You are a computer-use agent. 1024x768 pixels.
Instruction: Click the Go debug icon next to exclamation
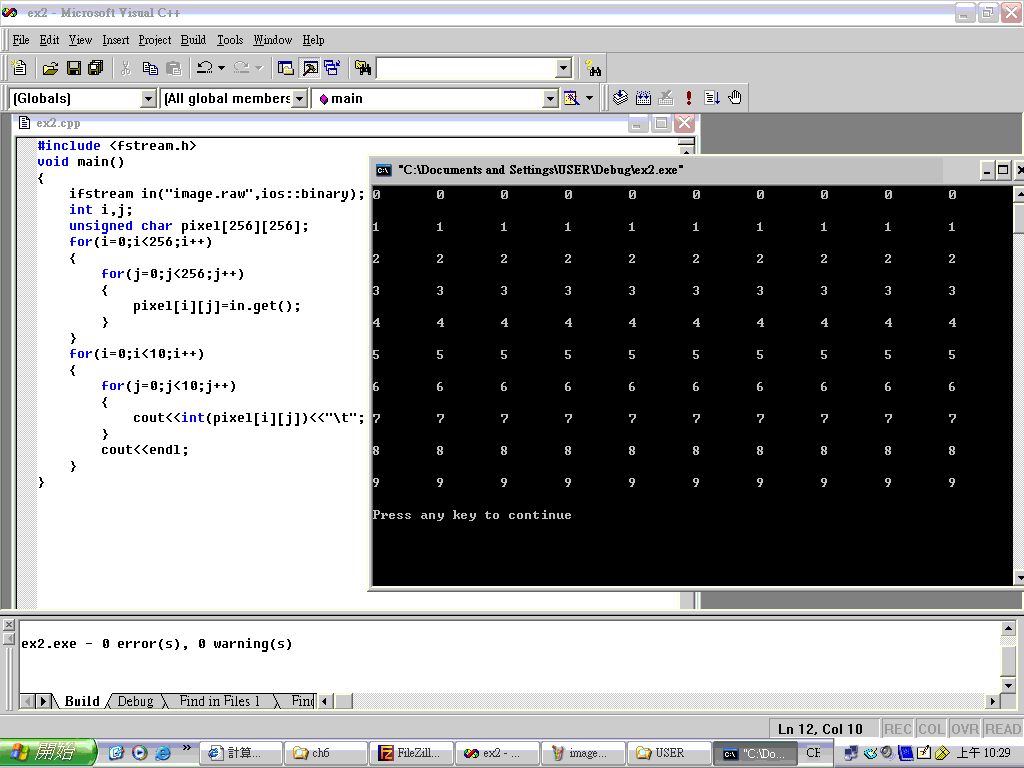712,98
